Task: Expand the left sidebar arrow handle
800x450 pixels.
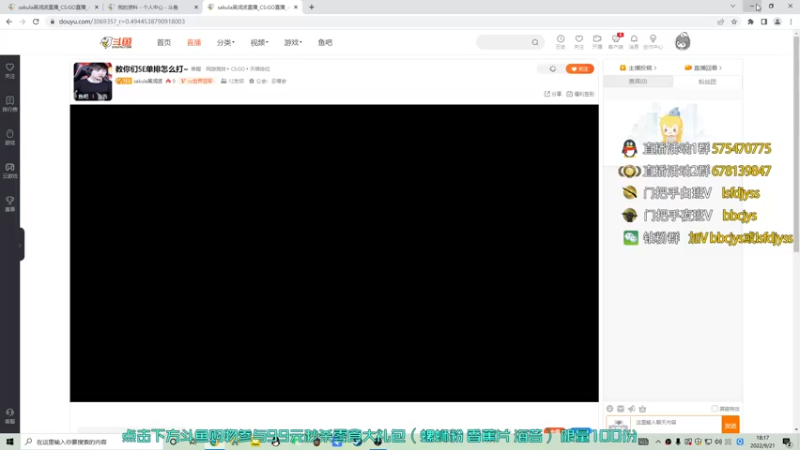Action: [20, 245]
